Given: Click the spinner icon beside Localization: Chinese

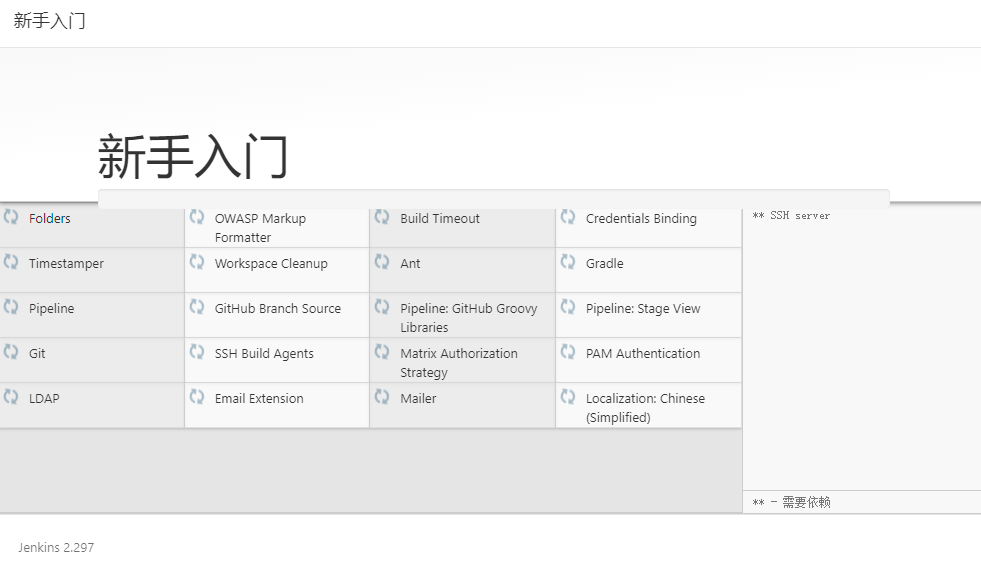Looking at the screenshot, I should tap(567, 397).
